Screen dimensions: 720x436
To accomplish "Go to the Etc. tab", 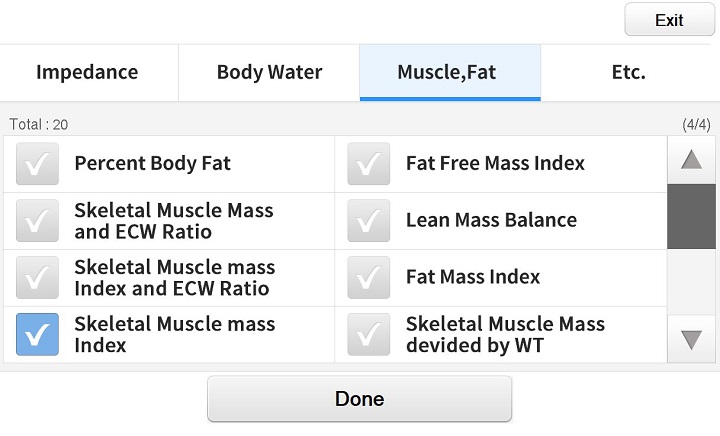I will [x=628, y=72].
